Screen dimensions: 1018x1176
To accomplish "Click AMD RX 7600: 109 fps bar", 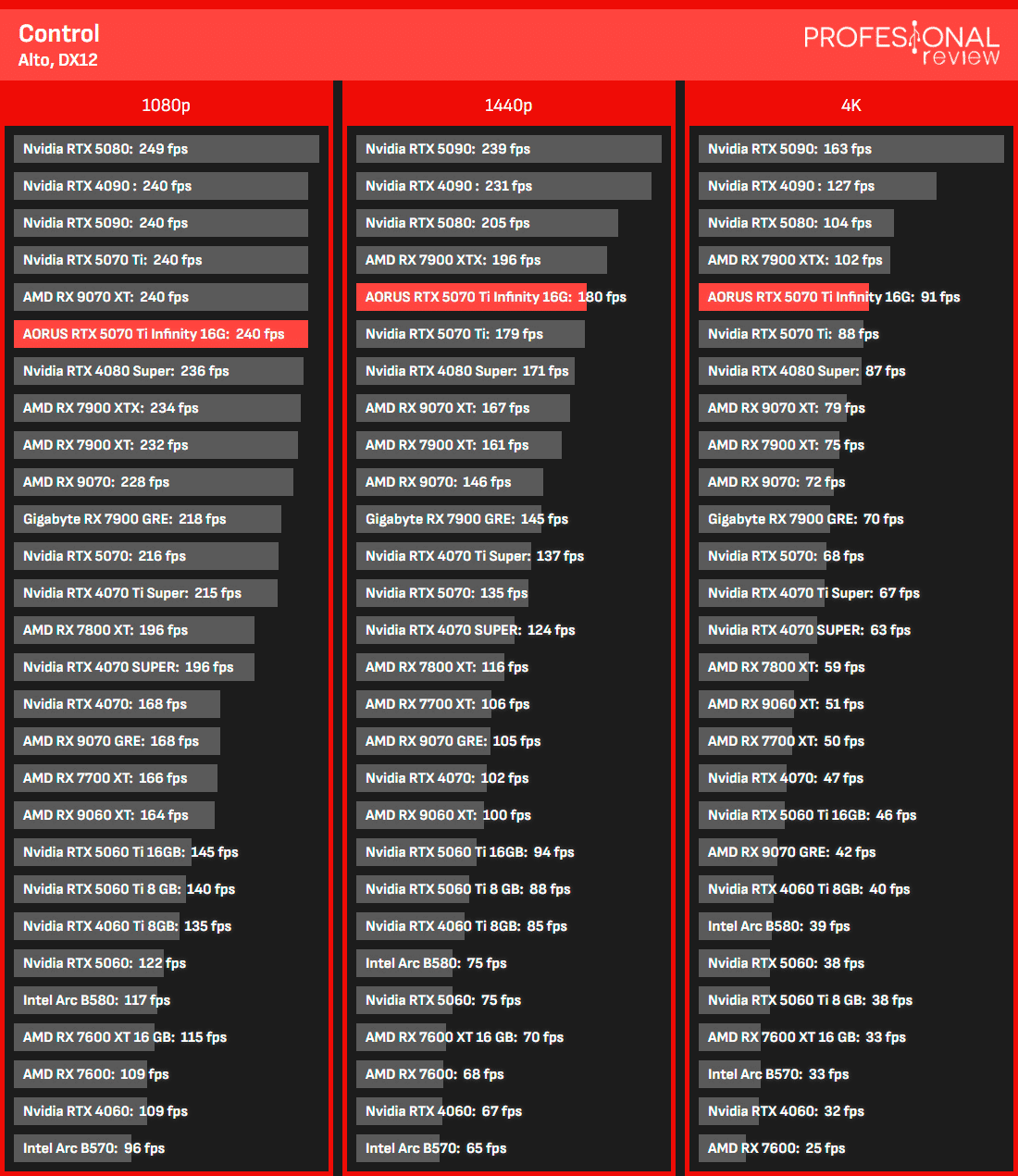I will click(81, 1074).
